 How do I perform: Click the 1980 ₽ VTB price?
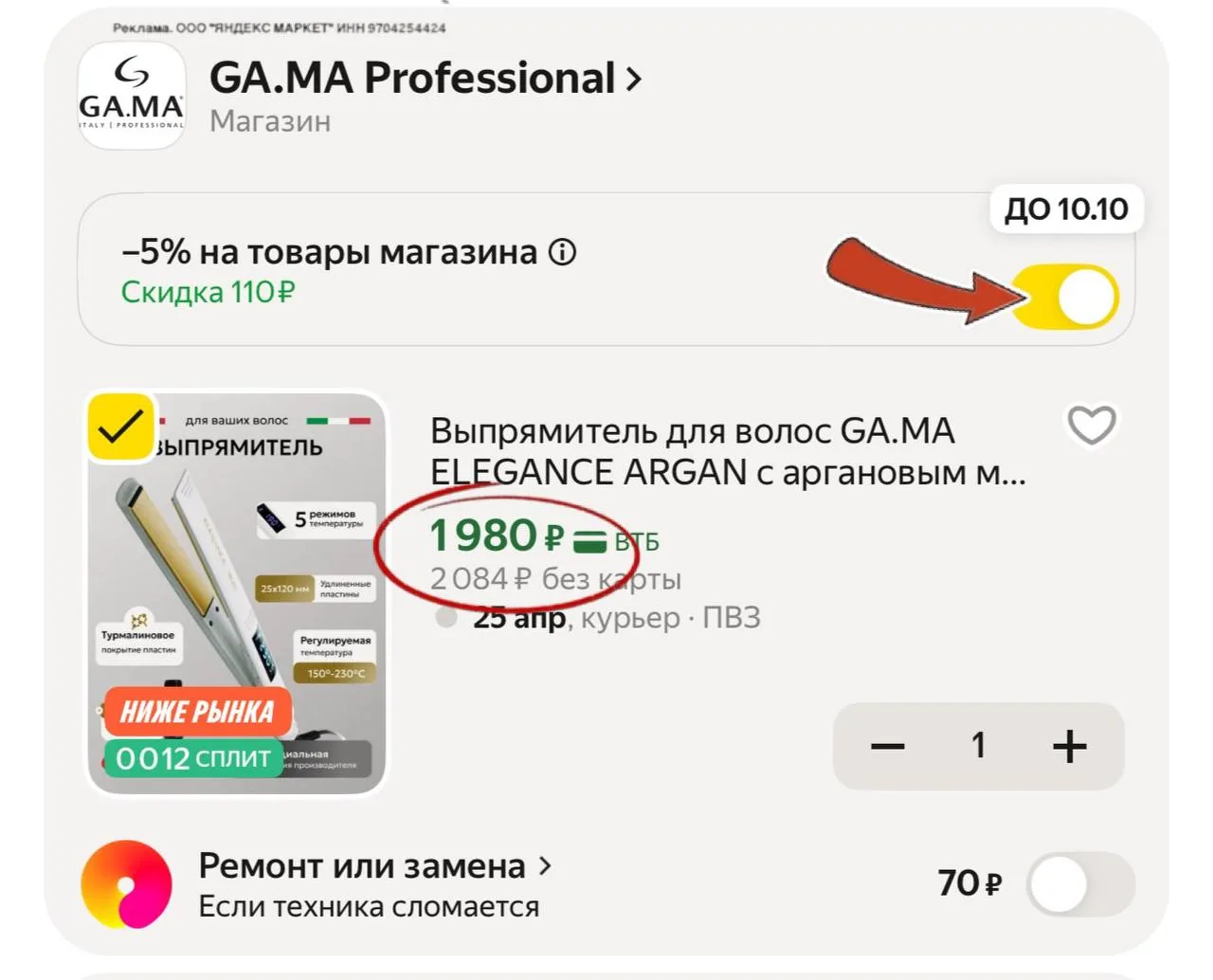point(496,536)
